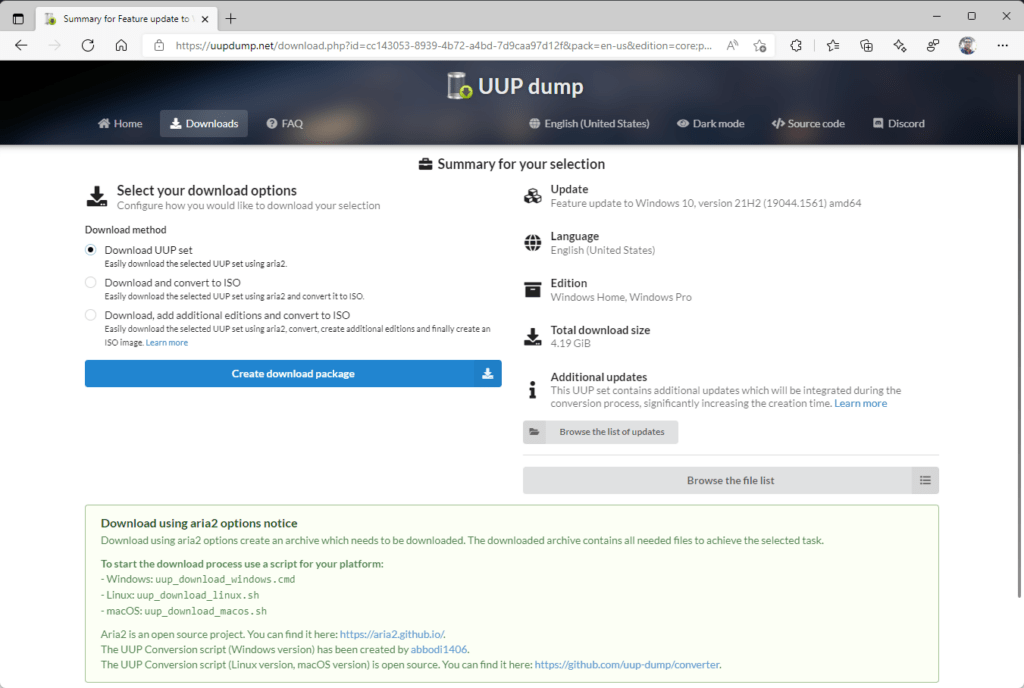The image size is (1024, 688).
Task: Open English (United States) language selector
Action: 588,124
